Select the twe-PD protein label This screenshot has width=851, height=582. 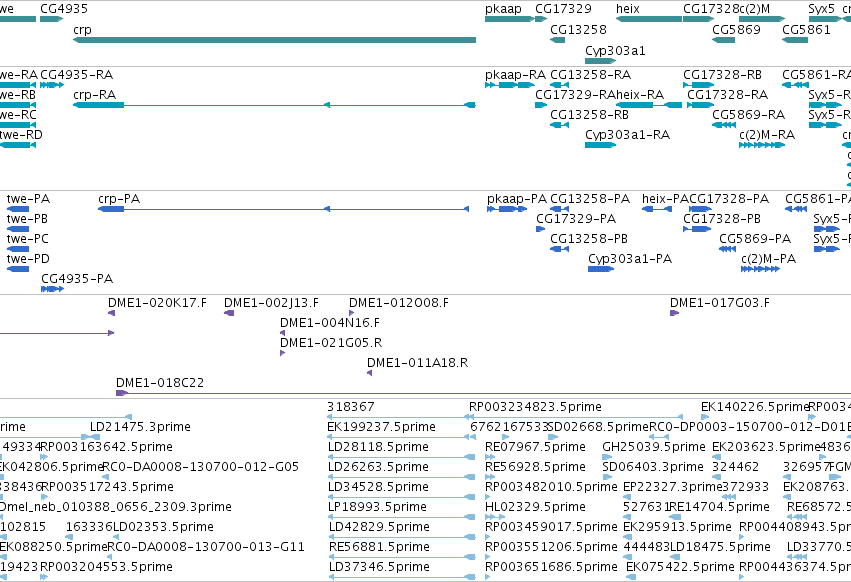pos(28,259)
